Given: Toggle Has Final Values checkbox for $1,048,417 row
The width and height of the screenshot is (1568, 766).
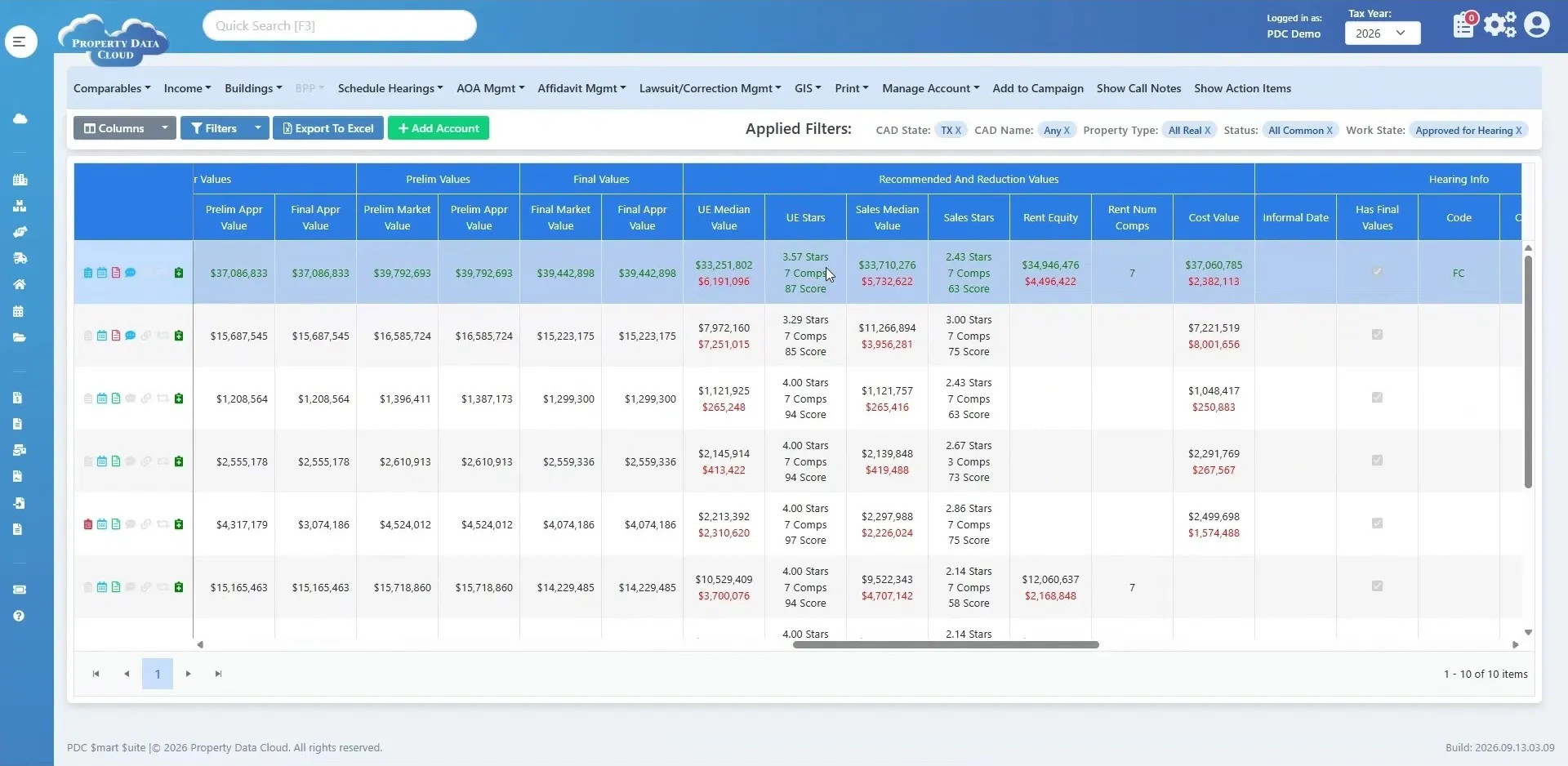Looking at the screenshot, I should 1377,397.
